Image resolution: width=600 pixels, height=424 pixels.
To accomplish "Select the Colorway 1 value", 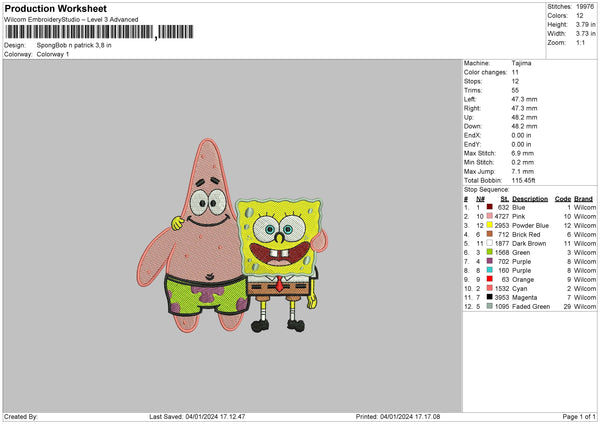I will tap(53, 54).
